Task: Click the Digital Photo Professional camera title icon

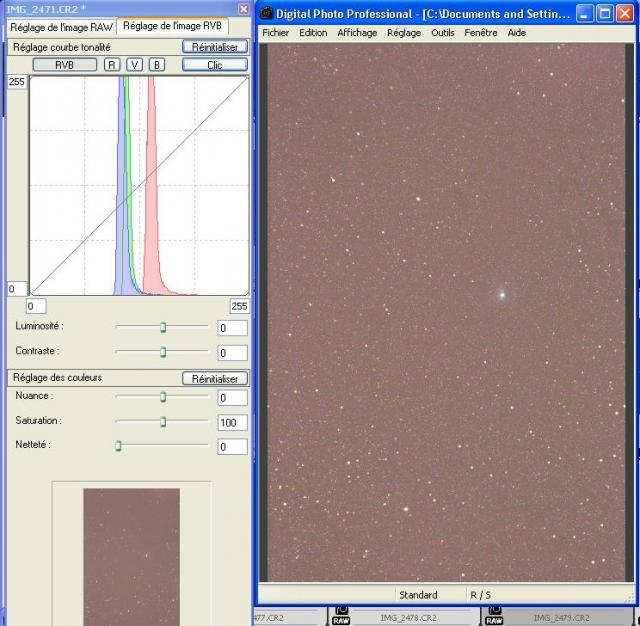Action: (267, 13)
